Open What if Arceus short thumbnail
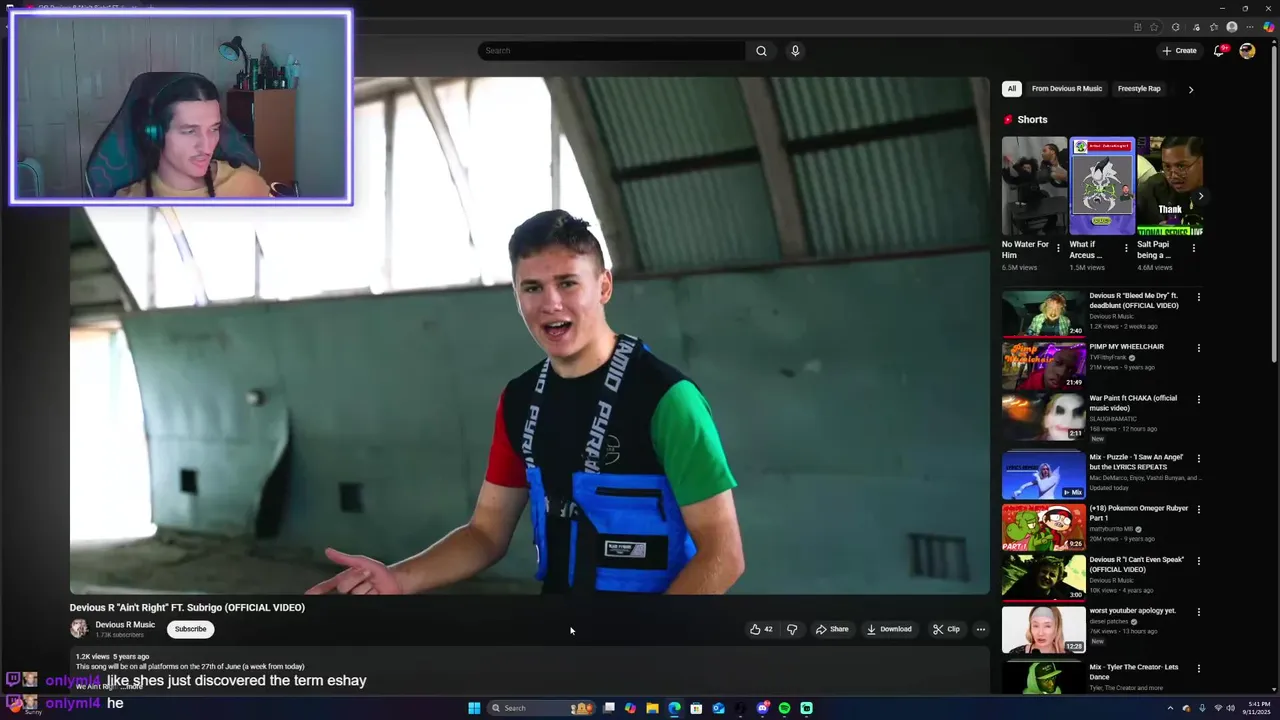The width and height of the screenshot is (1280, 720). pos(1102,186)
